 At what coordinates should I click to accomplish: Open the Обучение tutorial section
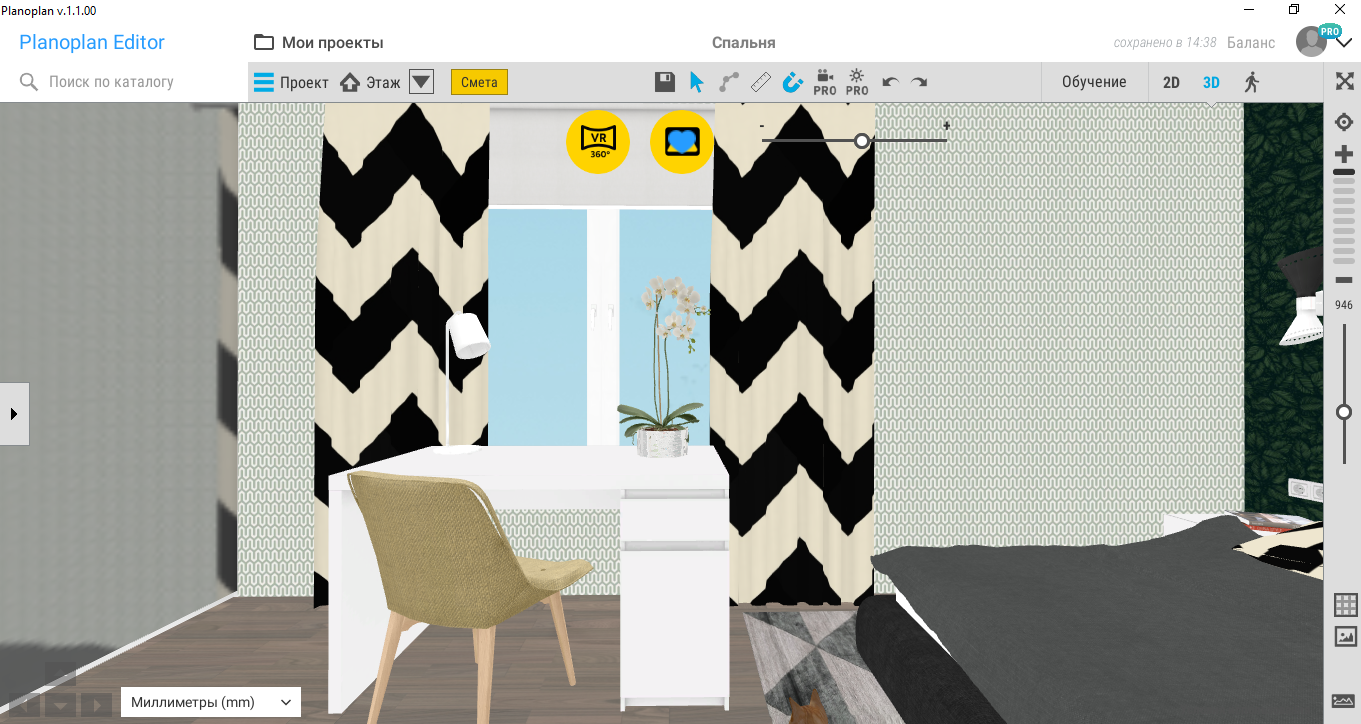pos(1094,82)
